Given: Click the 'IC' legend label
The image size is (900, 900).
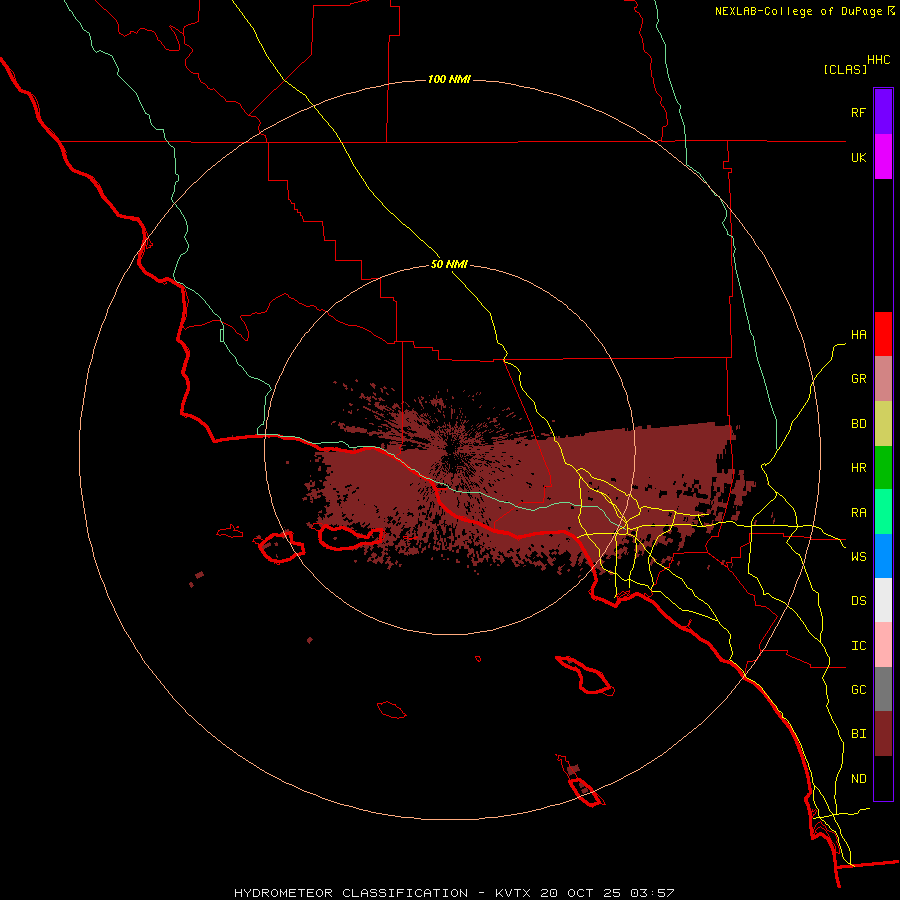Looking at the screenshot, I should pyautogui.click(x=858, y=646).
